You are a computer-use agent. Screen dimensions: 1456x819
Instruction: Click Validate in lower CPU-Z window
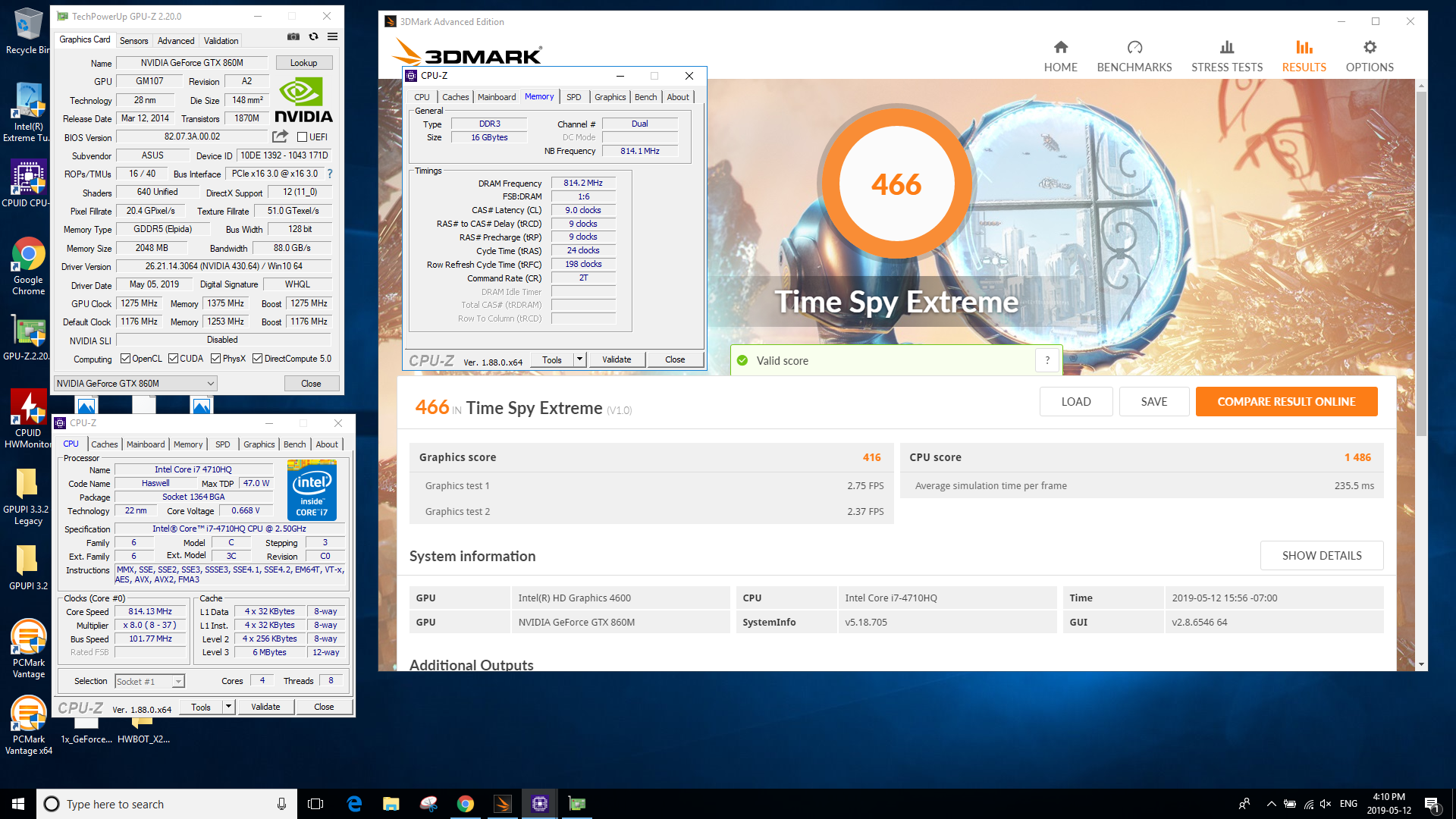point(265,707)
